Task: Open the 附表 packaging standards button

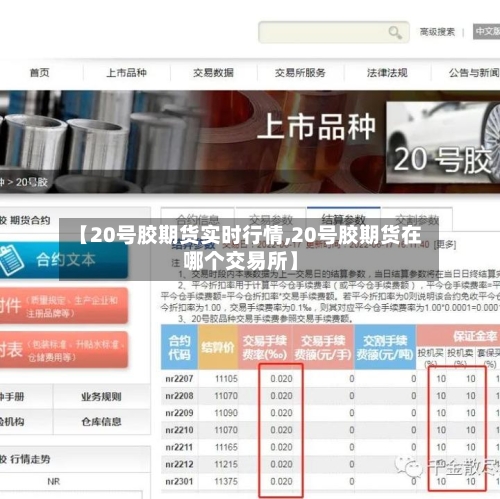Action: (x=64, y=350)
